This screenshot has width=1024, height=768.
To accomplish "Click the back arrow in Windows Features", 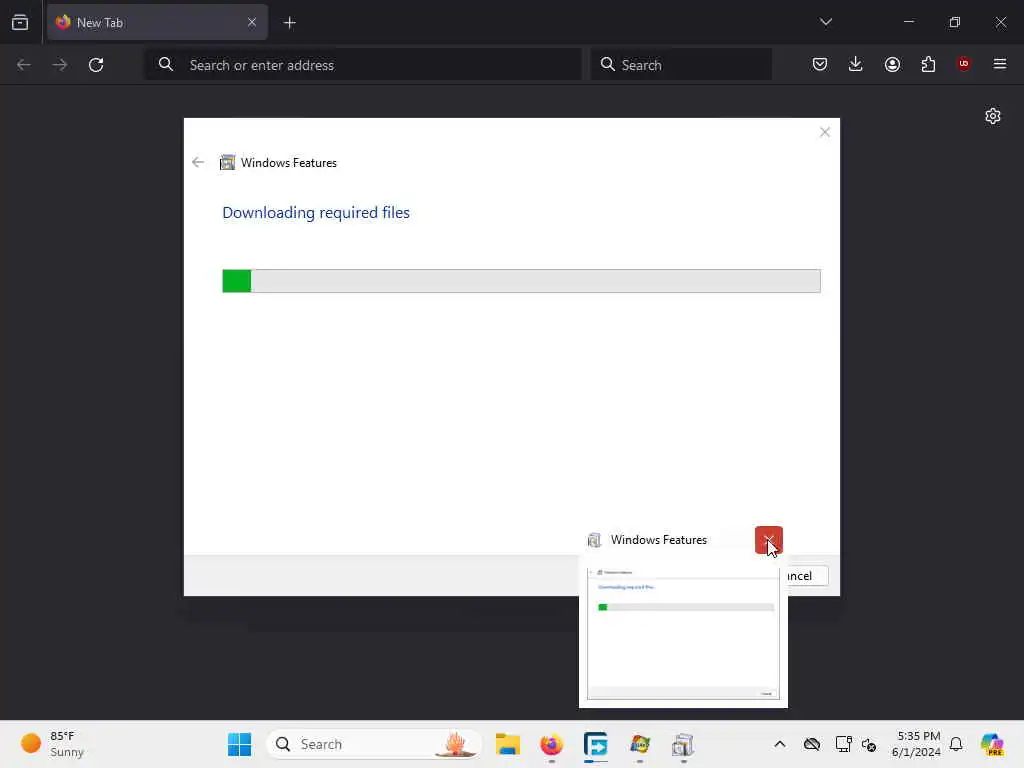I will point(198,163).
